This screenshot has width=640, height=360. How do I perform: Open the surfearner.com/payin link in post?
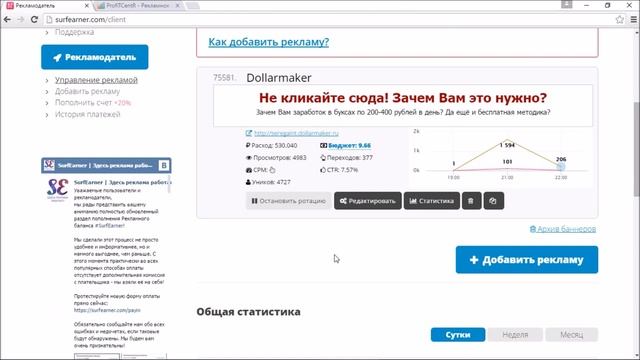tap(107, 310)
